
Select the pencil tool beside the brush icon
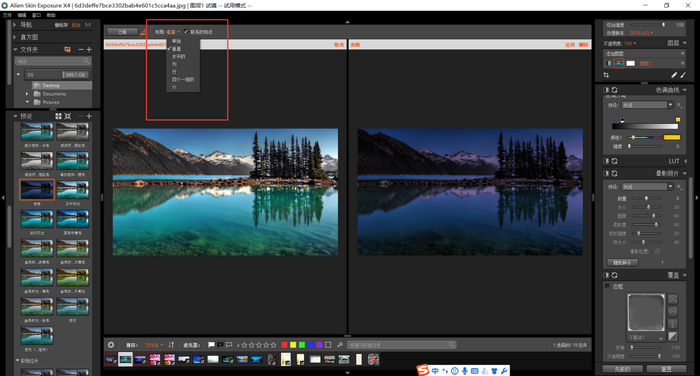pos(674,75)
